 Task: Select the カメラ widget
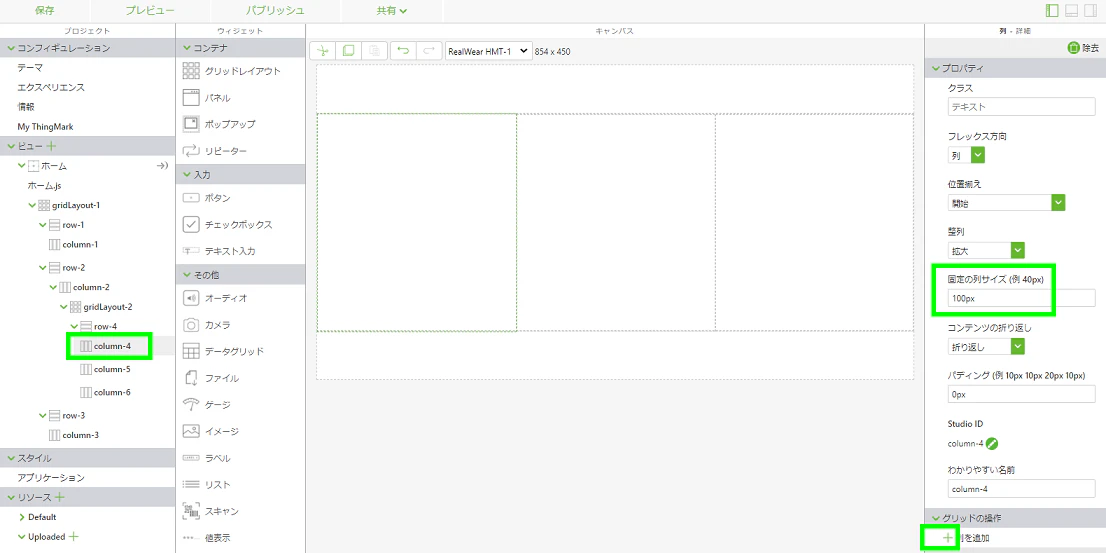(x=206, y=325)
